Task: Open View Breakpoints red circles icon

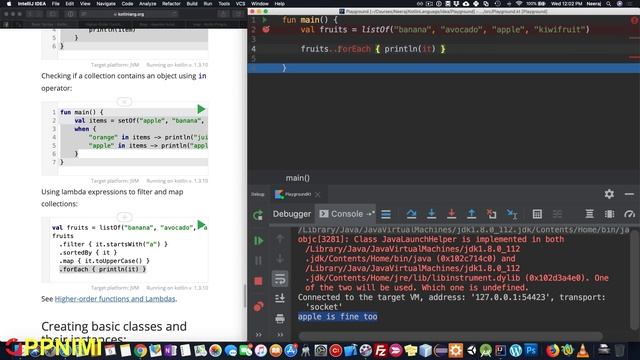Action: [x=258, y=306]
